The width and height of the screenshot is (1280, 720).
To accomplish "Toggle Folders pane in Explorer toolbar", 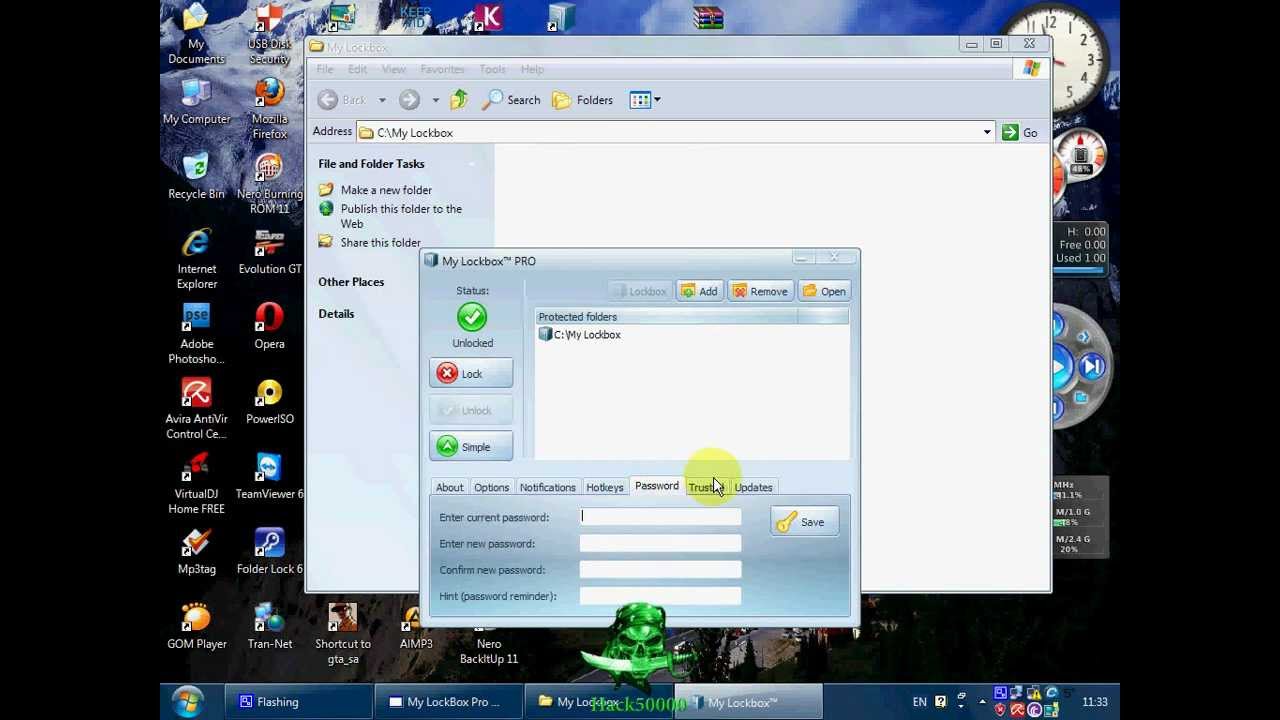I will (x=582, y=100).
